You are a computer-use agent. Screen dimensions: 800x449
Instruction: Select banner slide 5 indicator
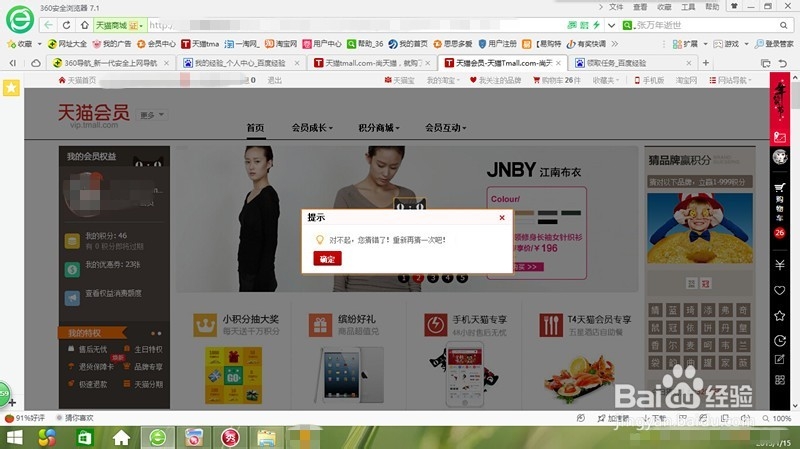[x=462, y=278]
